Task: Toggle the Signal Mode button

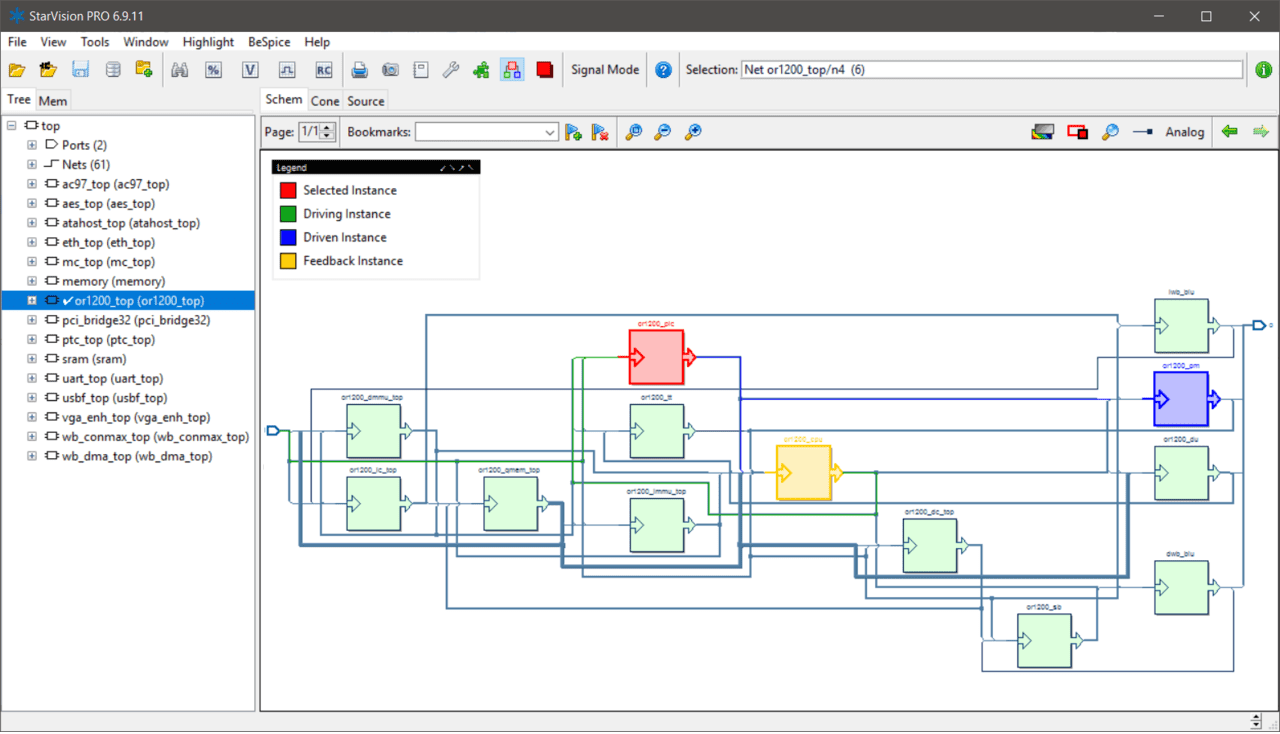Action: point(604,70)
